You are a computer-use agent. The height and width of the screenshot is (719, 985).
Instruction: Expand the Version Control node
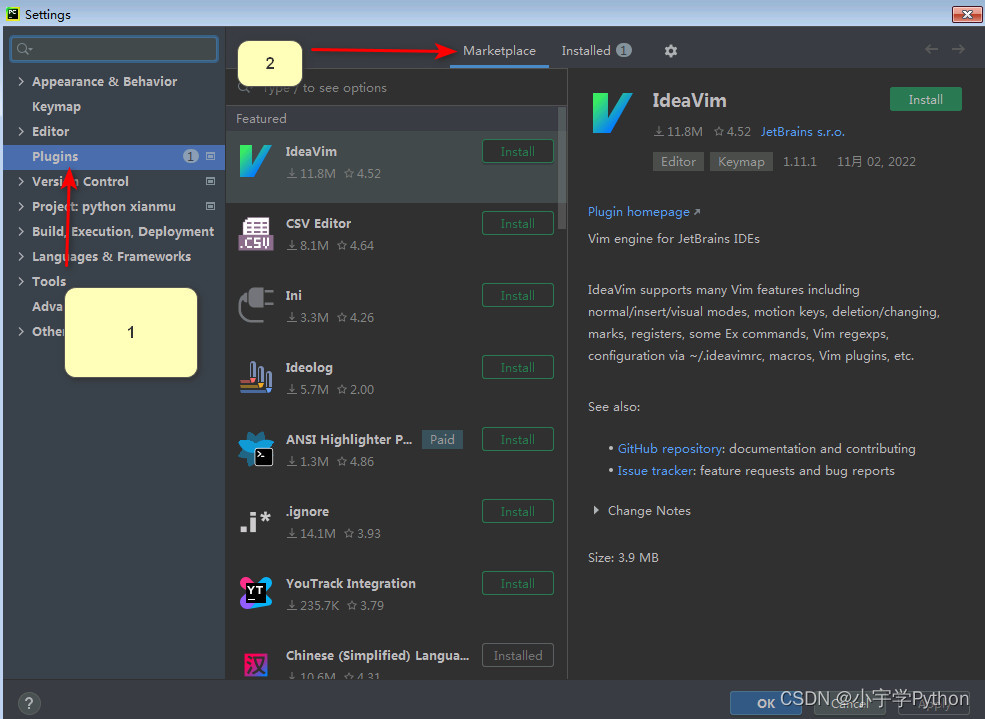coord(21,181)
